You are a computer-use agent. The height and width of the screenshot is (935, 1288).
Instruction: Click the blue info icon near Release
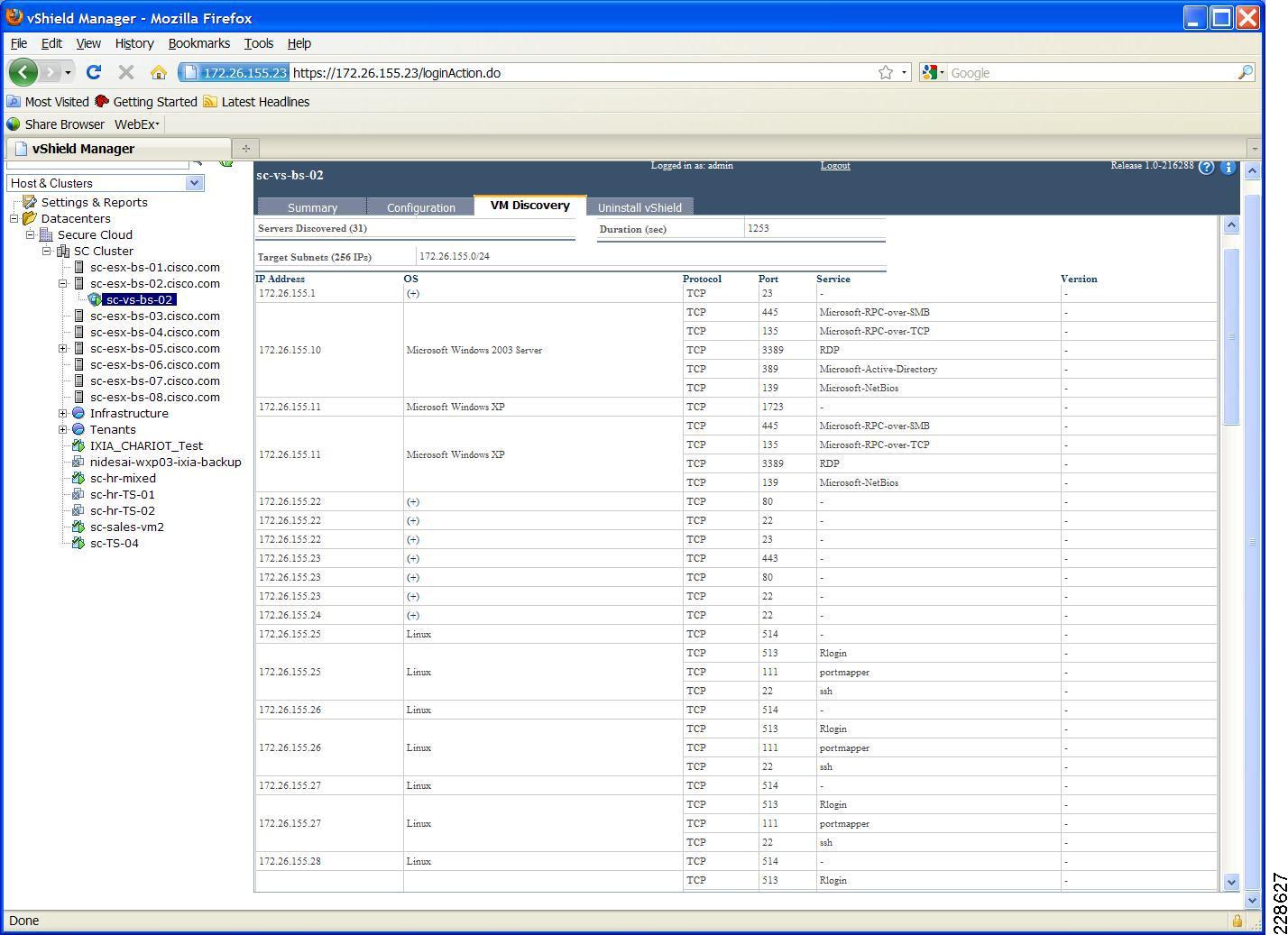point(1228,167)
